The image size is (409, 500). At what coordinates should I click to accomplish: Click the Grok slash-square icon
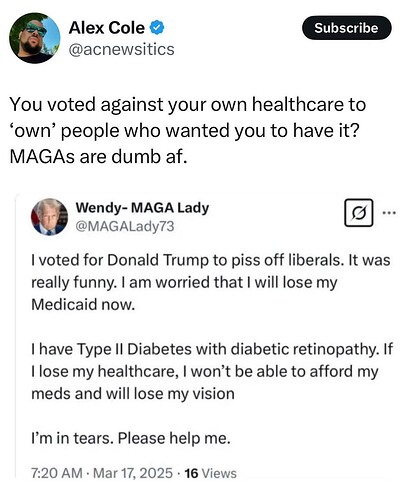(x=359, y=213)
